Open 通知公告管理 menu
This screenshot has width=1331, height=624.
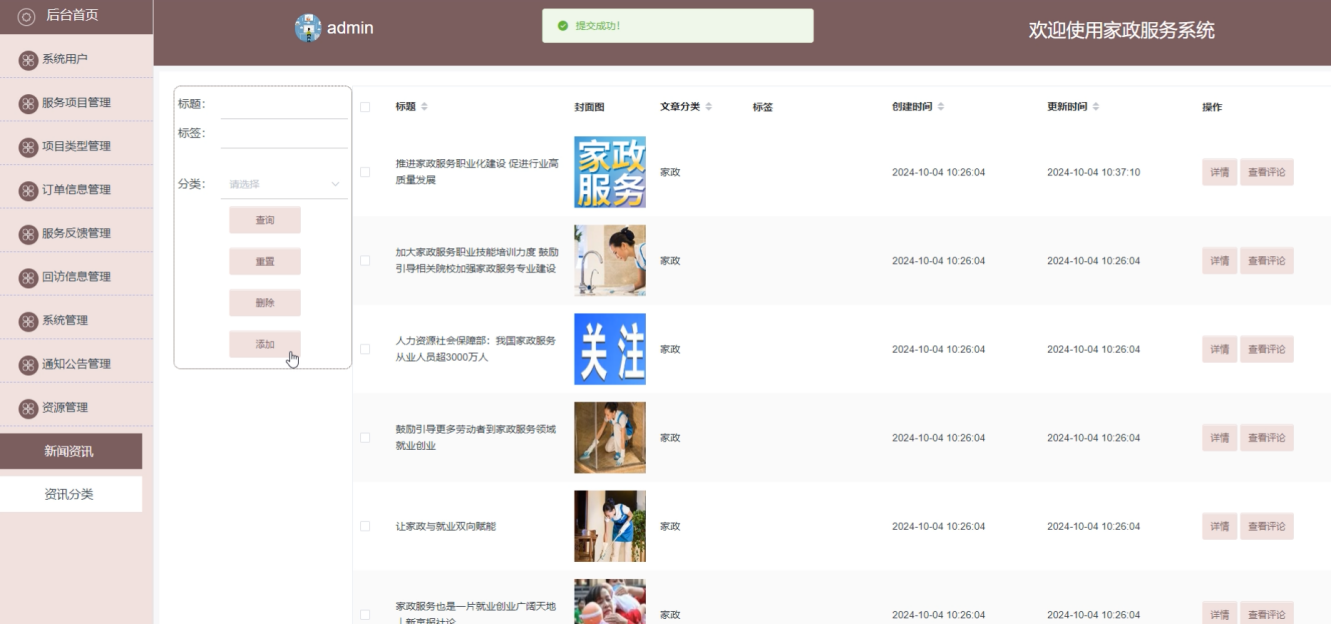(x=76, y=364)
